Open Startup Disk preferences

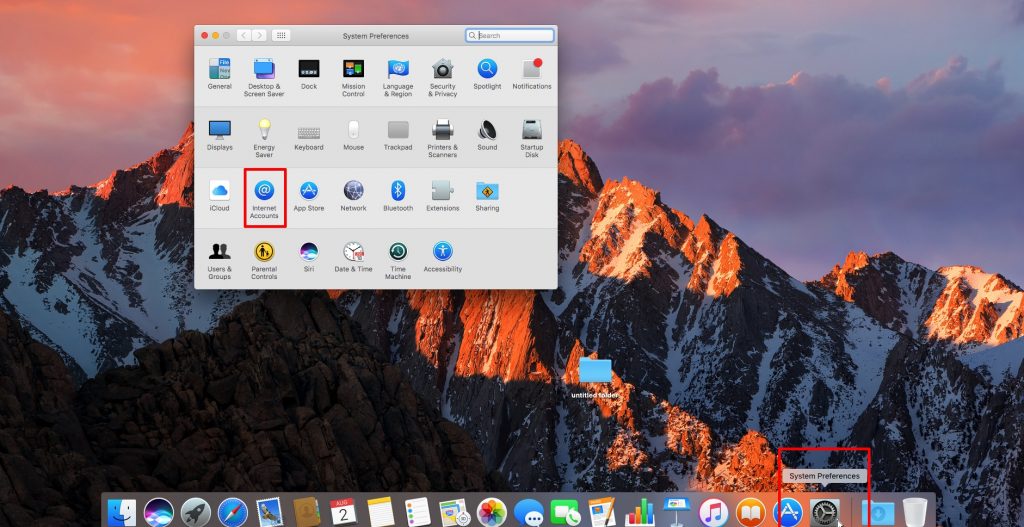(532, 138)
